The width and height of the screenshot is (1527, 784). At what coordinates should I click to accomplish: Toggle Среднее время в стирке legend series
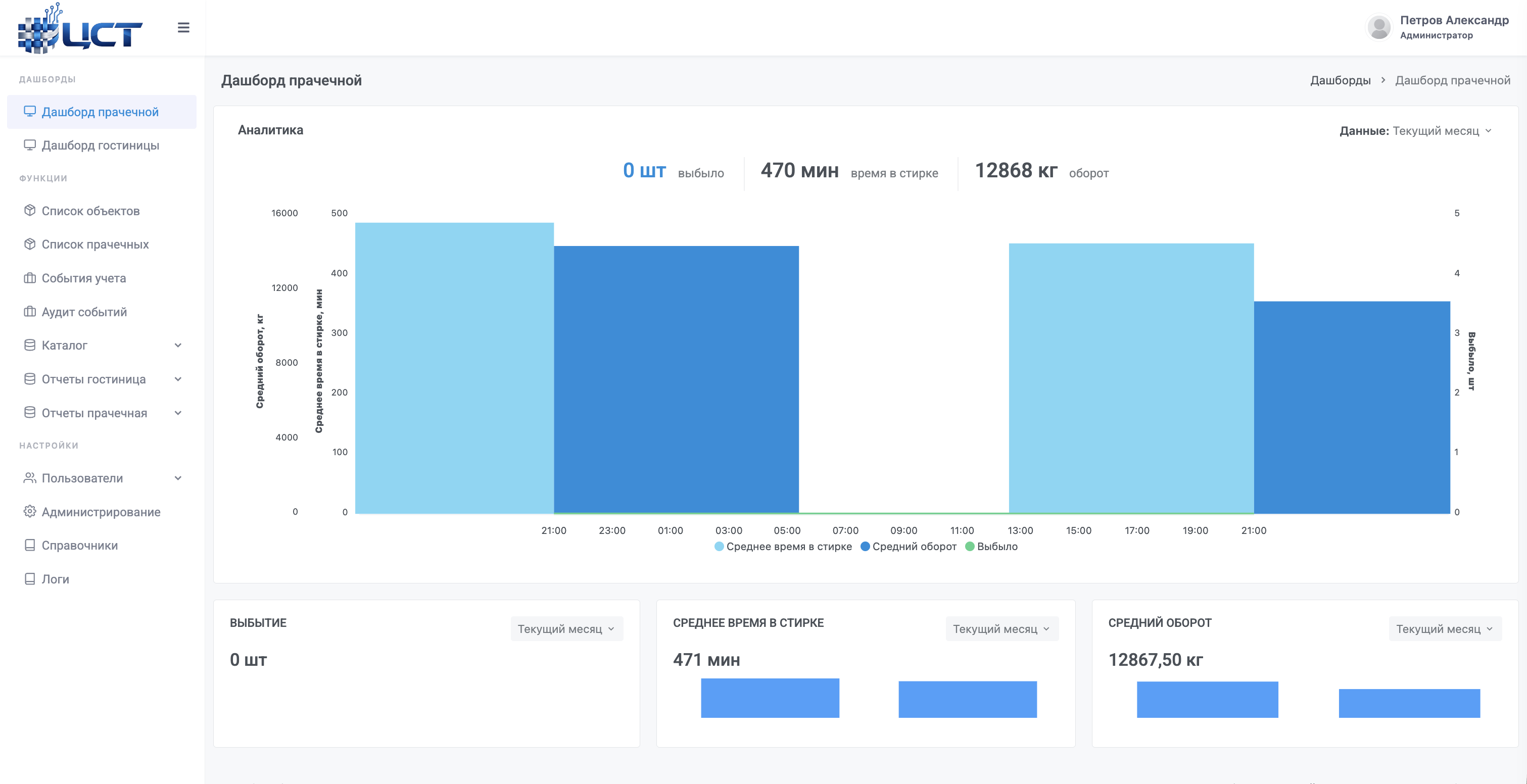[x=783, y=547]
